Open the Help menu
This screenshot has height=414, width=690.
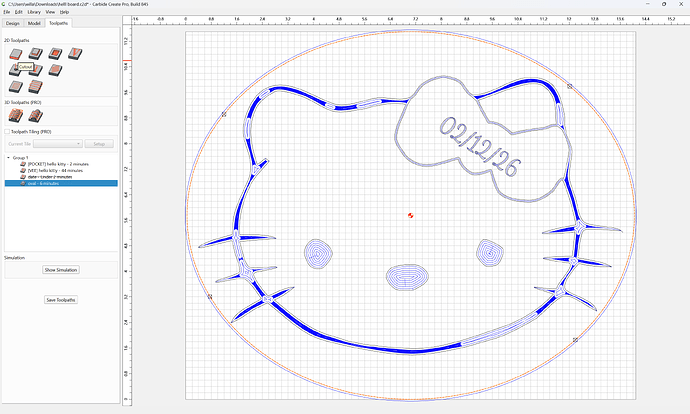(64, 12)
